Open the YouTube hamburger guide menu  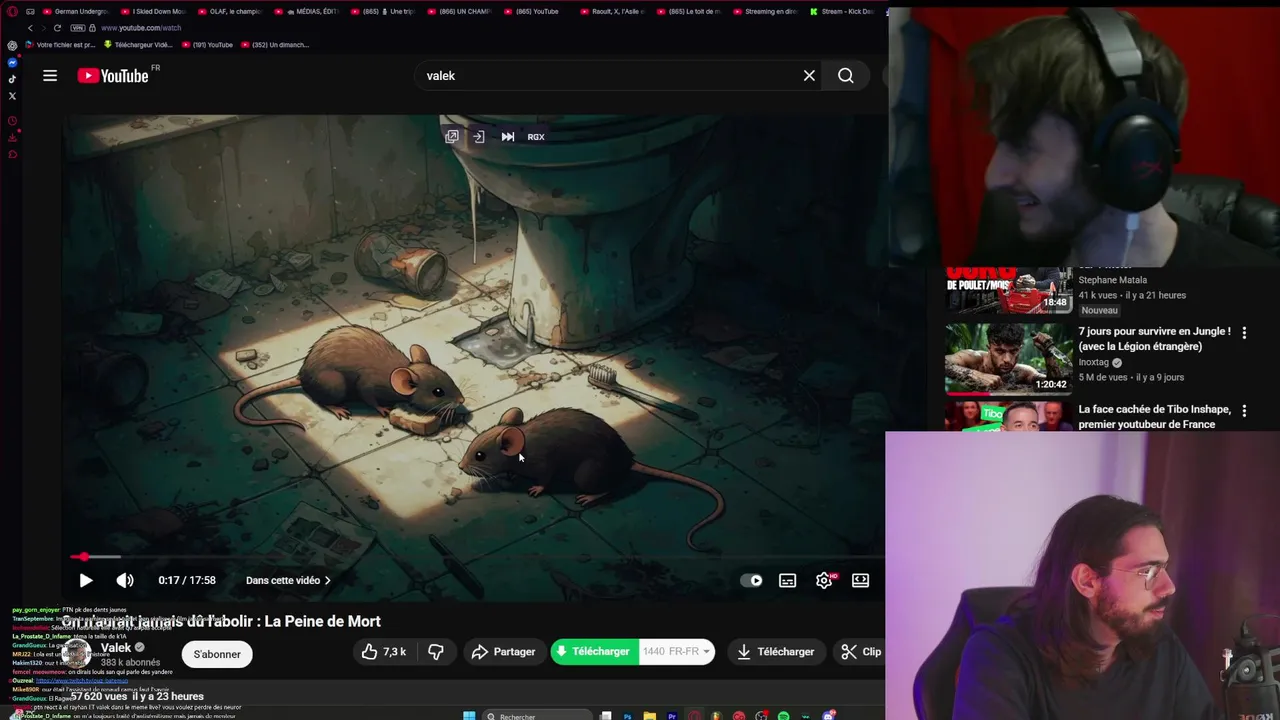(x=50, y=76)
